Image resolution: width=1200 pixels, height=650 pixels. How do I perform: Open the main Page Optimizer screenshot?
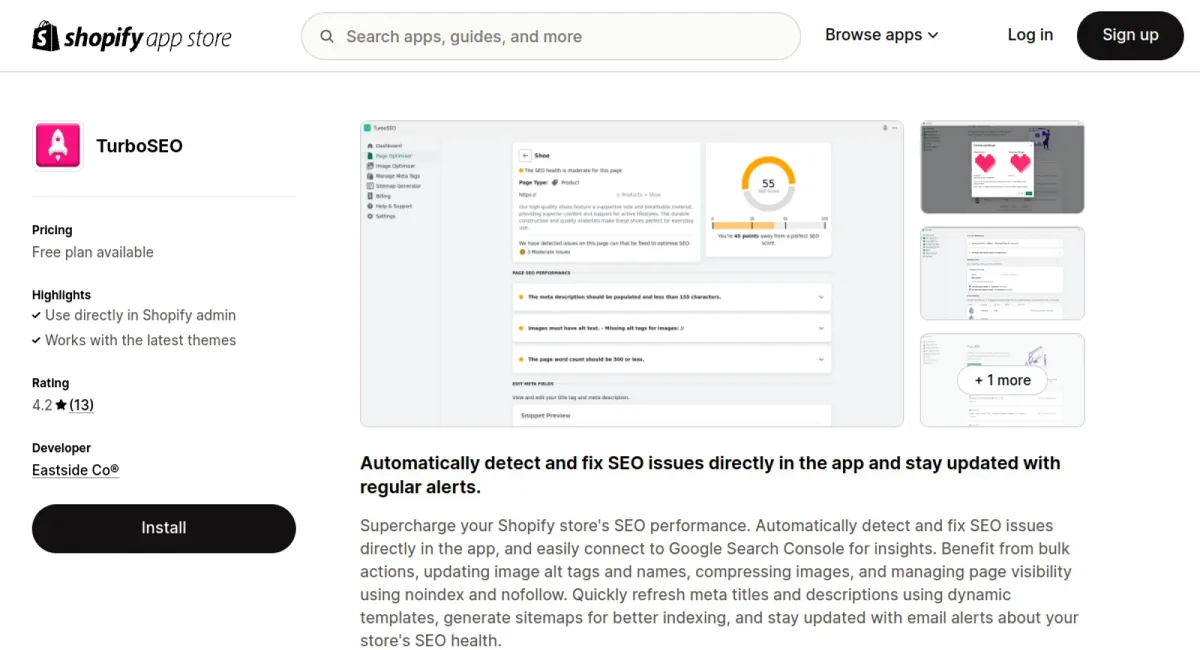tap(632, 274)
